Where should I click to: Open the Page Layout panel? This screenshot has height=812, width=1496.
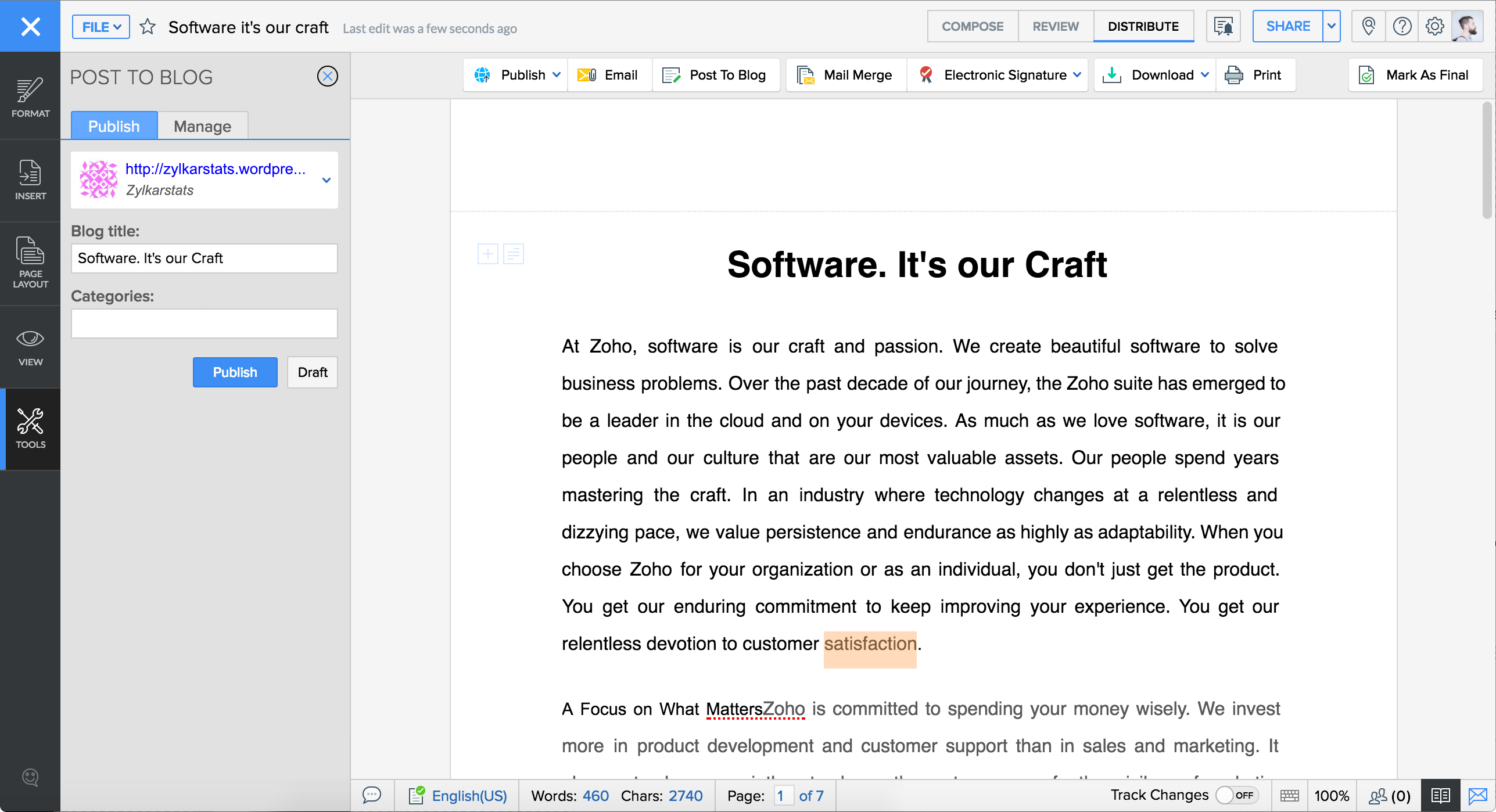coord(30,263)
